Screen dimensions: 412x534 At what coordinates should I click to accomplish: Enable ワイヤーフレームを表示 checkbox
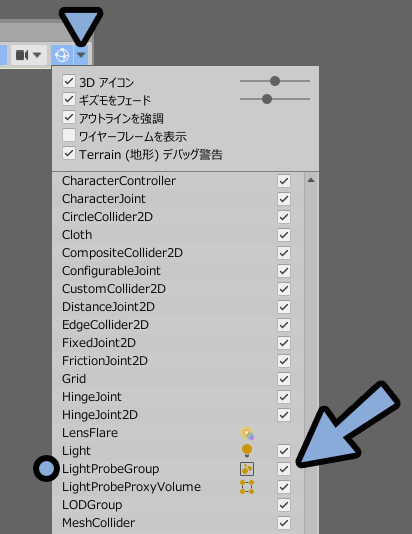[x=69, y=135]
